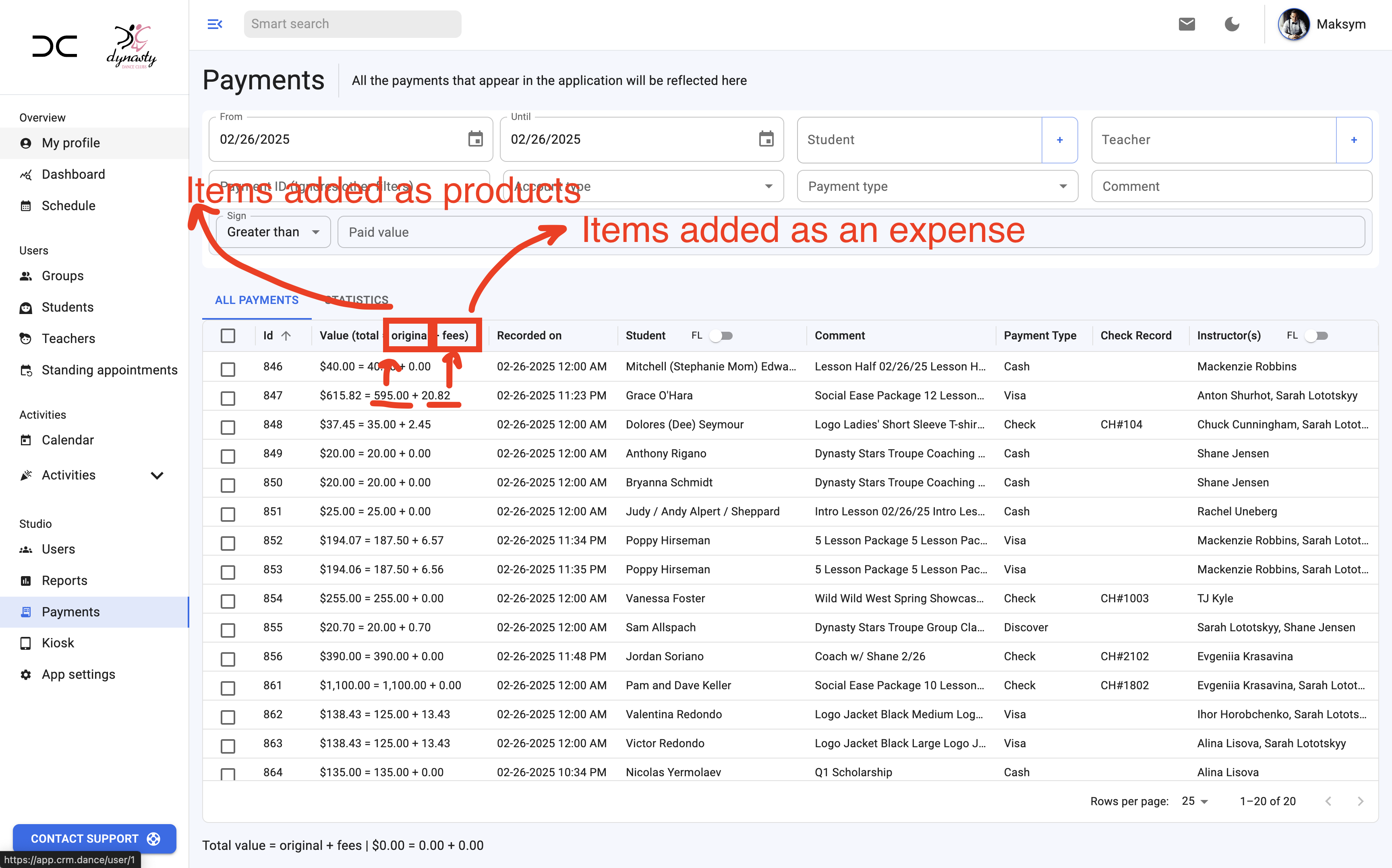1392x868 pixels.
Task: Open the Payment type dropdown
Action: tap(937, 186)
